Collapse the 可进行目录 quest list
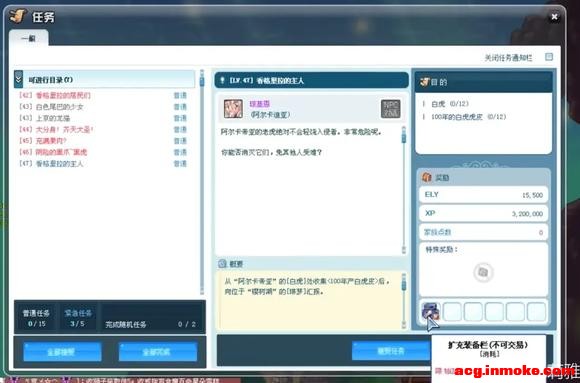Screen dimensions: 580x383 (x=18, y=80)
